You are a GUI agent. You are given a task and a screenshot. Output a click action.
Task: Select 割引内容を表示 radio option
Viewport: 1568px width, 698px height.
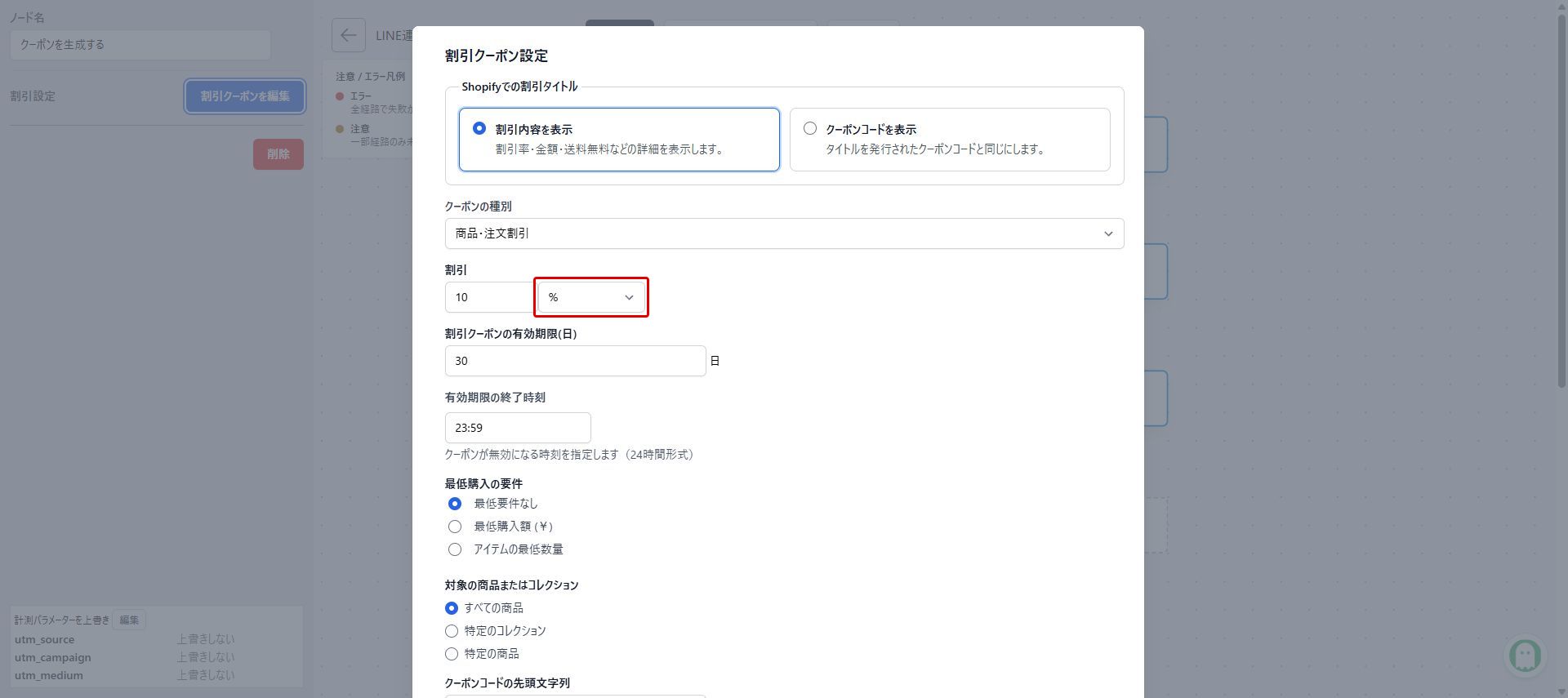coord(479,128)
